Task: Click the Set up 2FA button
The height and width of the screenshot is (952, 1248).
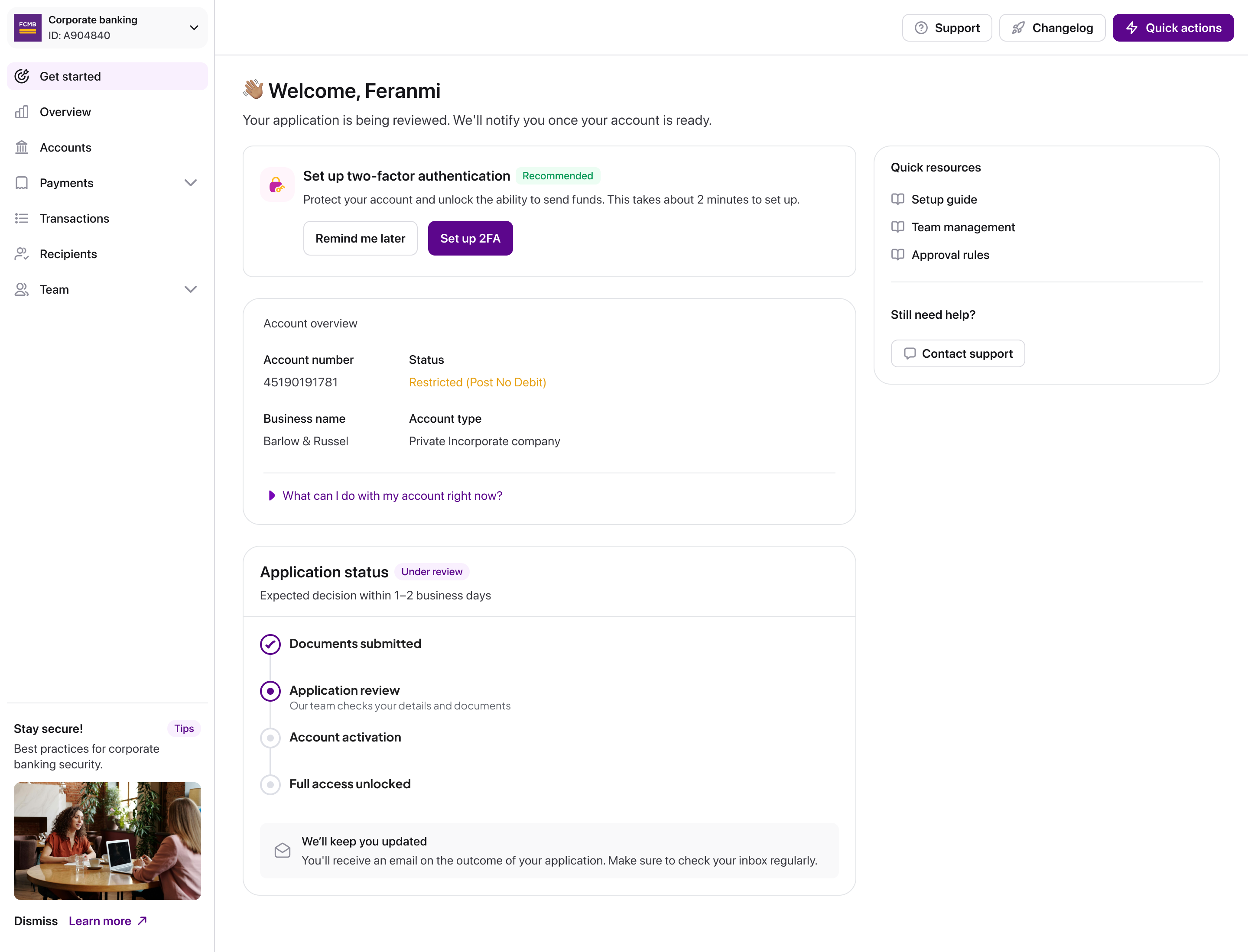Action: pyautogui.click(x=470, y=238)
